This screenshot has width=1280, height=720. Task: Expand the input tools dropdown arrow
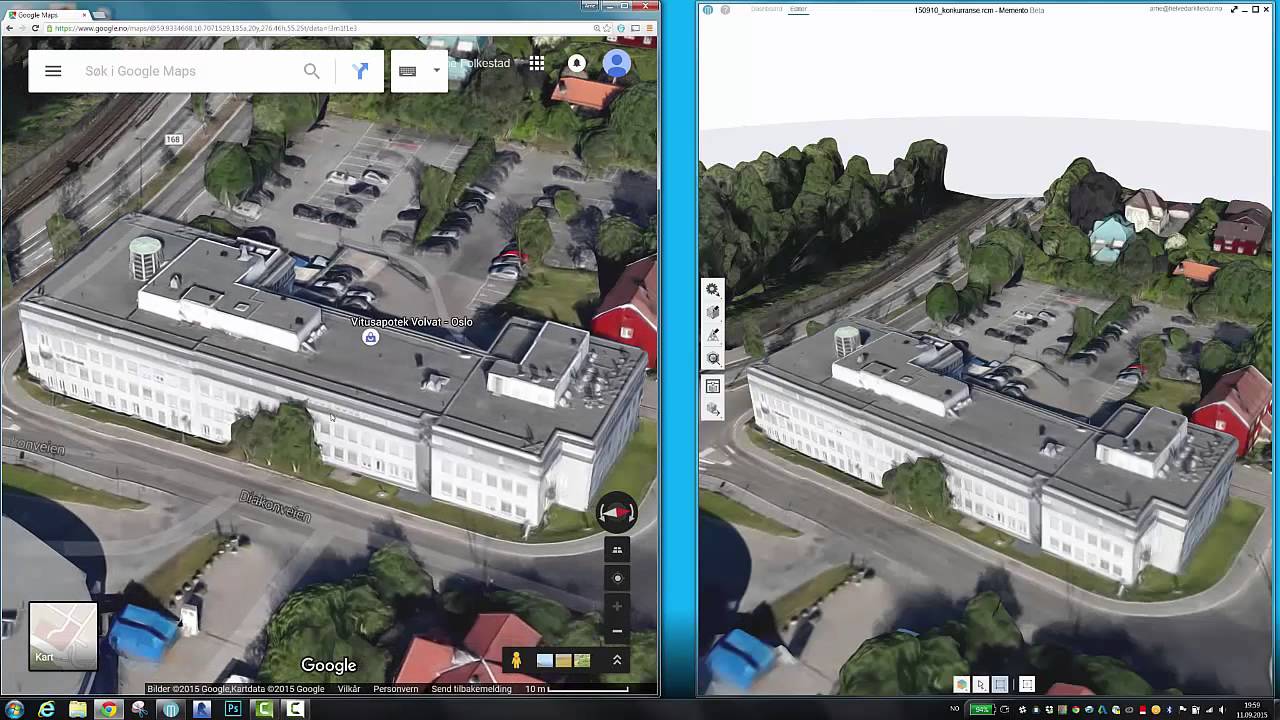[436, 71]
